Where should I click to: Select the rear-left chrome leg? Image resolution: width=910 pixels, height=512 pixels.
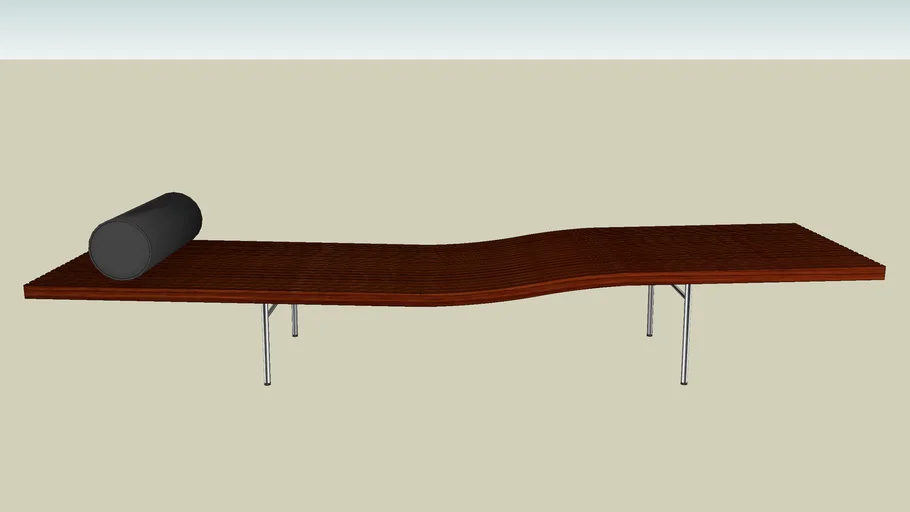point(294,320)
